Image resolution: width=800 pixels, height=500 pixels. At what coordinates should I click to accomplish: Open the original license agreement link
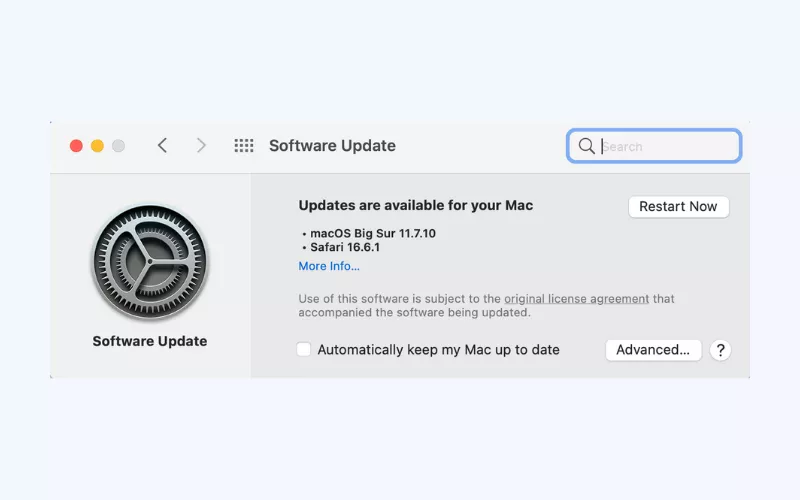click(x=576, y=299)
